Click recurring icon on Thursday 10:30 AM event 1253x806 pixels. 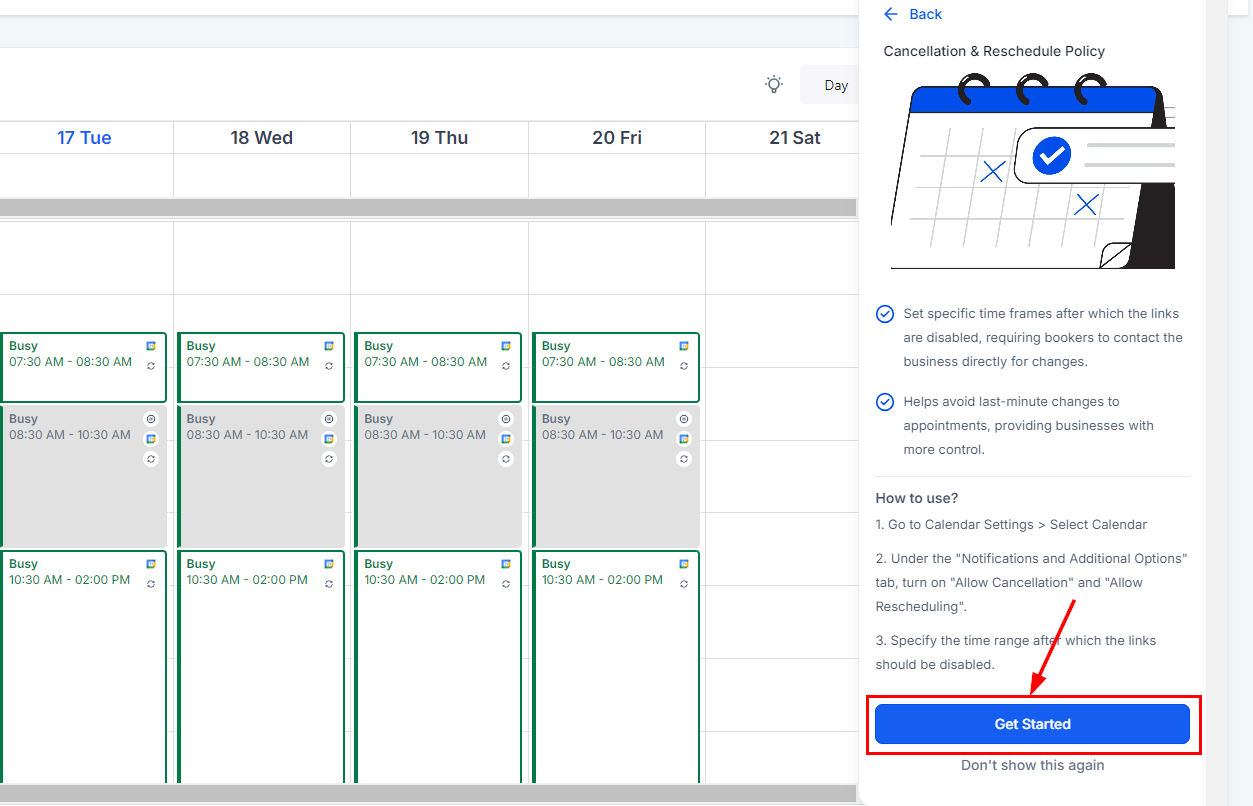coord(506,584)
